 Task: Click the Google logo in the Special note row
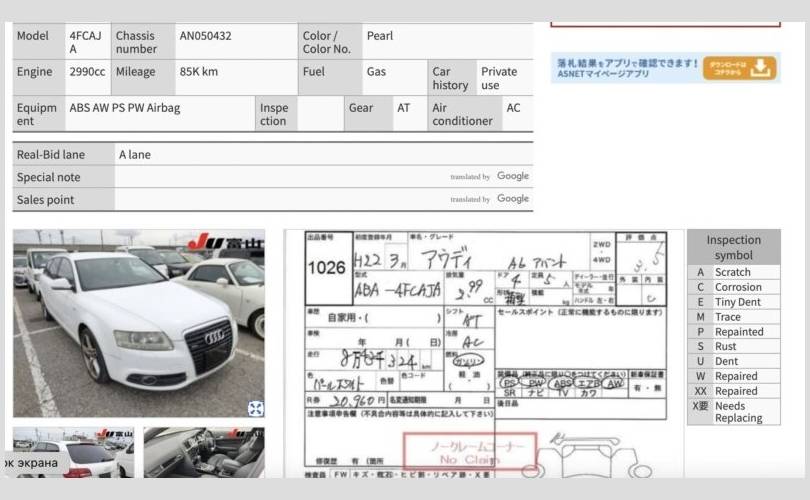(x=512, y=176)
